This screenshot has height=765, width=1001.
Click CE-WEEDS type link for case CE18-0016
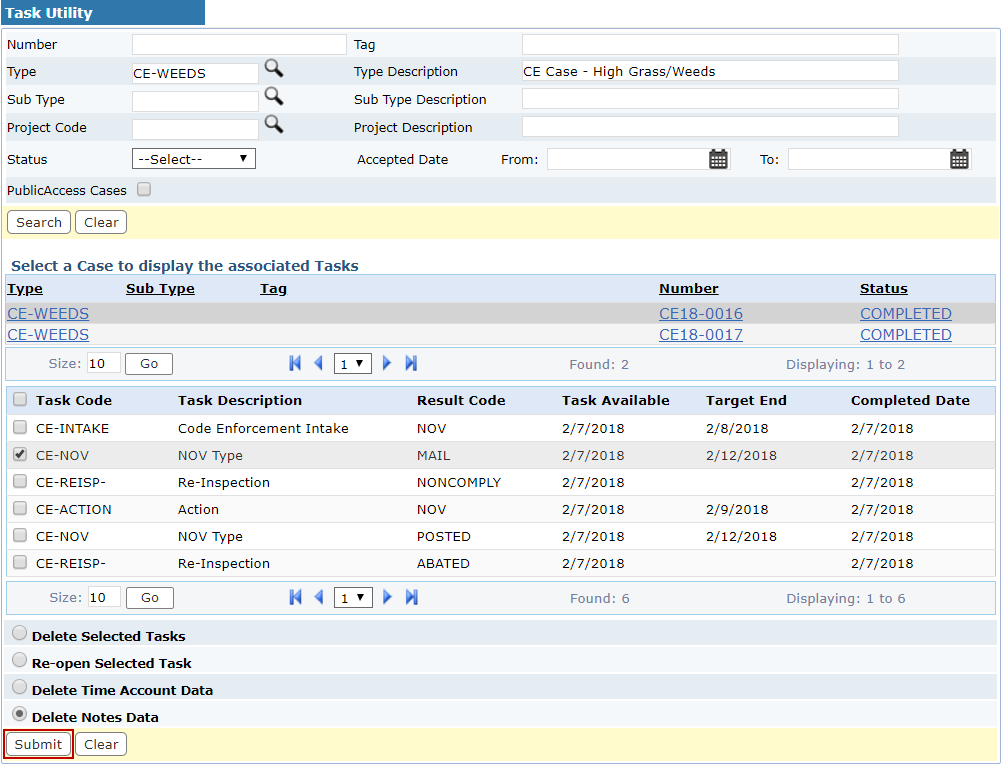coord(48,314)
